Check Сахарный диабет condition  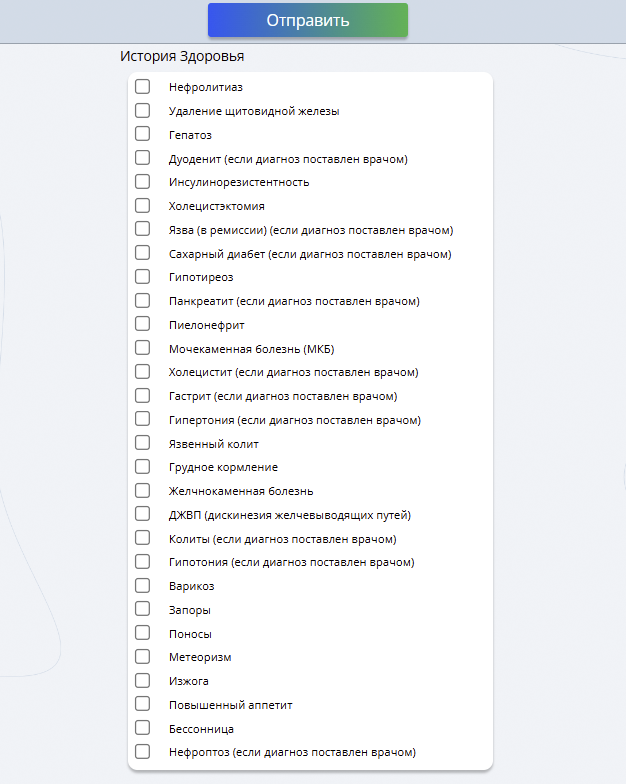tap(142, 253)
